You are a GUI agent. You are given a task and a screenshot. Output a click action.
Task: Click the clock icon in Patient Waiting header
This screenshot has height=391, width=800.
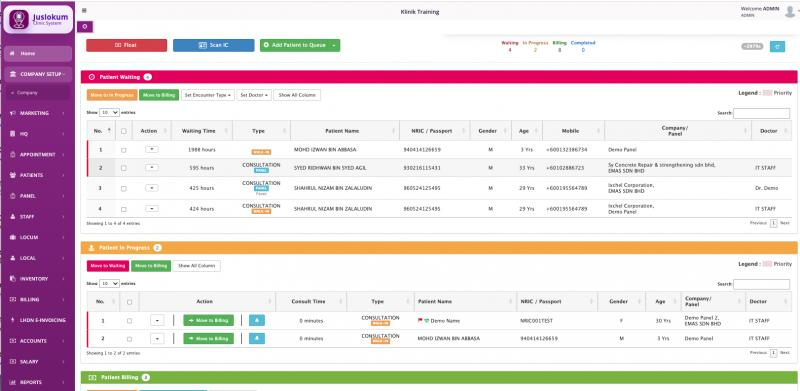92,77
